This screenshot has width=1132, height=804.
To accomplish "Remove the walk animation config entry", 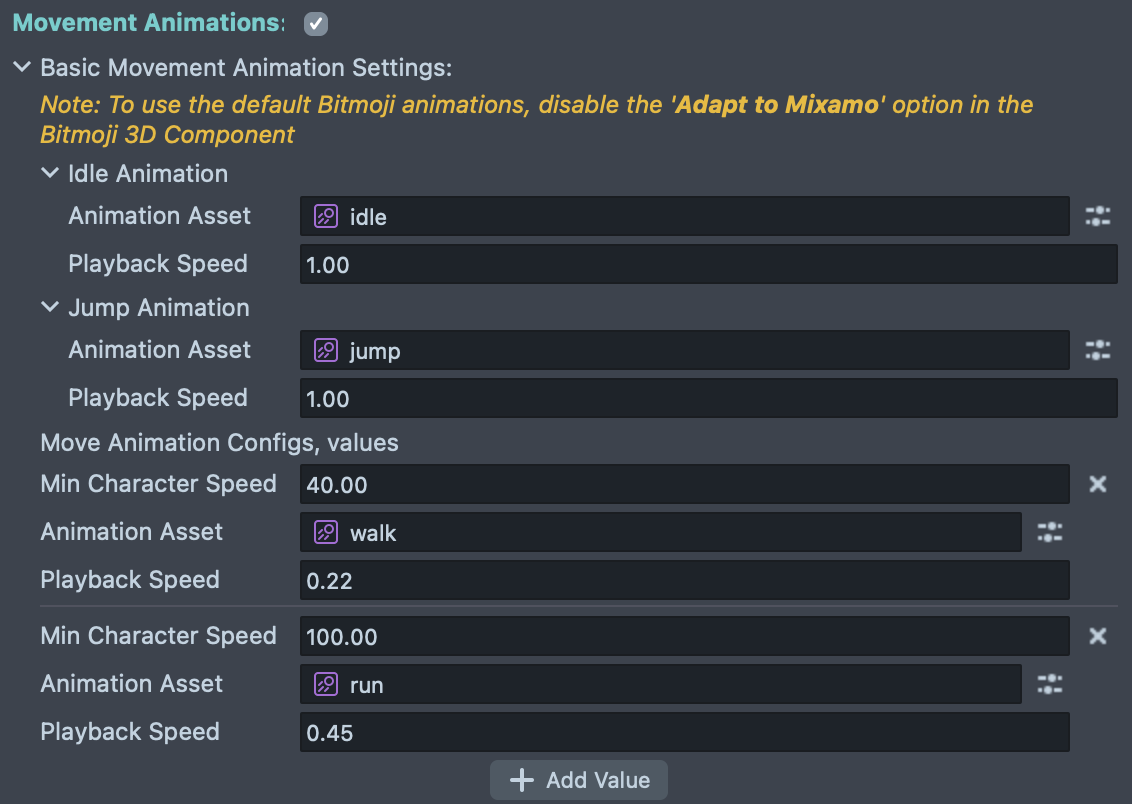I will pyautogui.click(x=1098, y=484).
